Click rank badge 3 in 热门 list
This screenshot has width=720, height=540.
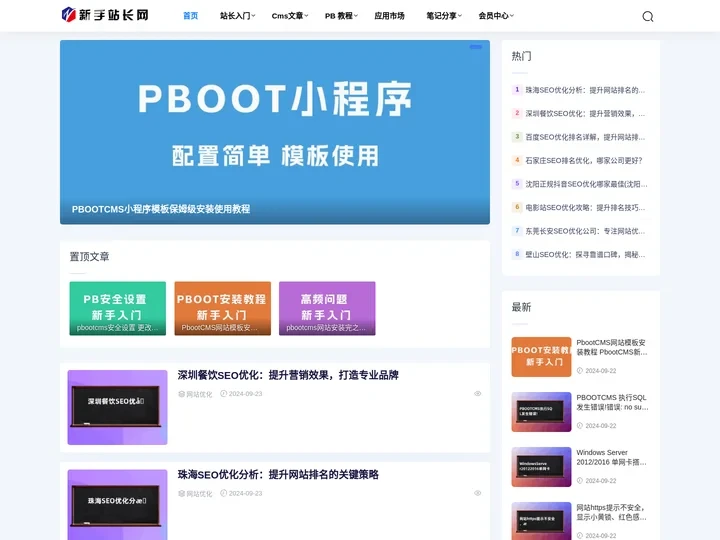517,136
